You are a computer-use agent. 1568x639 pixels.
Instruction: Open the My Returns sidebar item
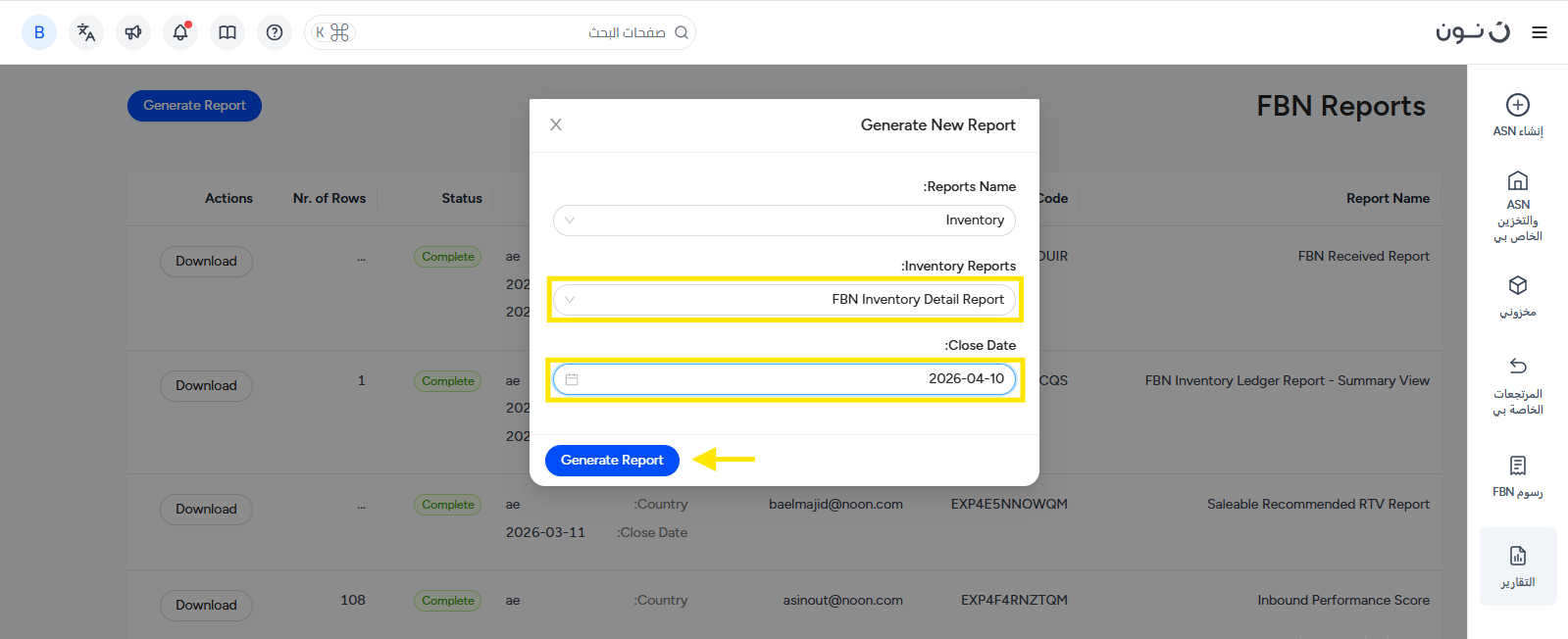click(1517, 385)
